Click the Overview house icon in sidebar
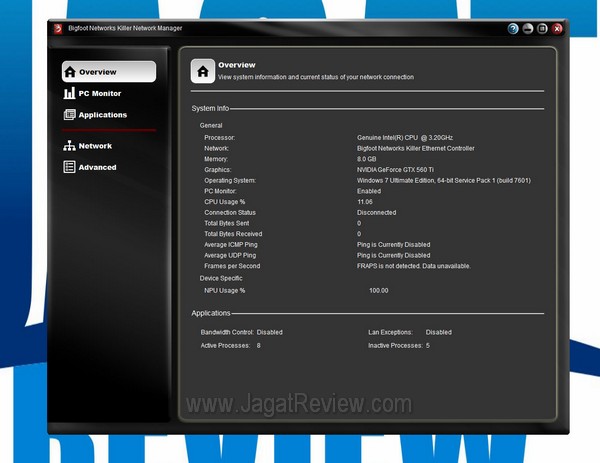Image resolution: width=600 pixels, height=463 pixels. (x=70, y=72)
